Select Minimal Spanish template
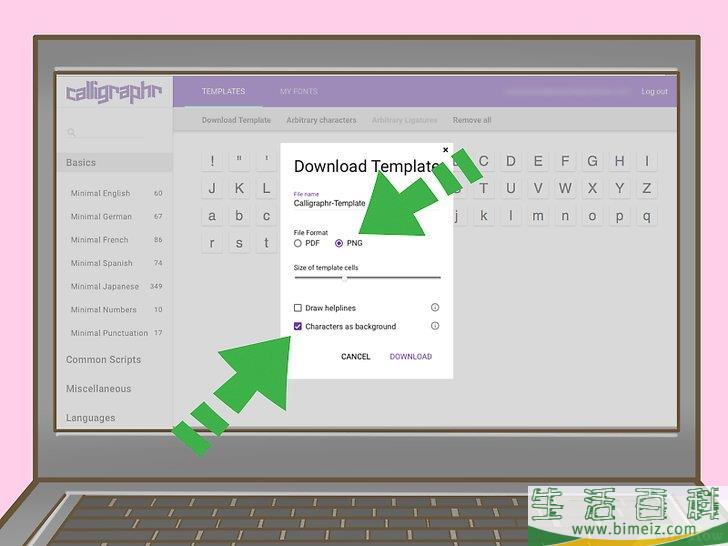The image size is (728, 546). (x=116, y=263)
